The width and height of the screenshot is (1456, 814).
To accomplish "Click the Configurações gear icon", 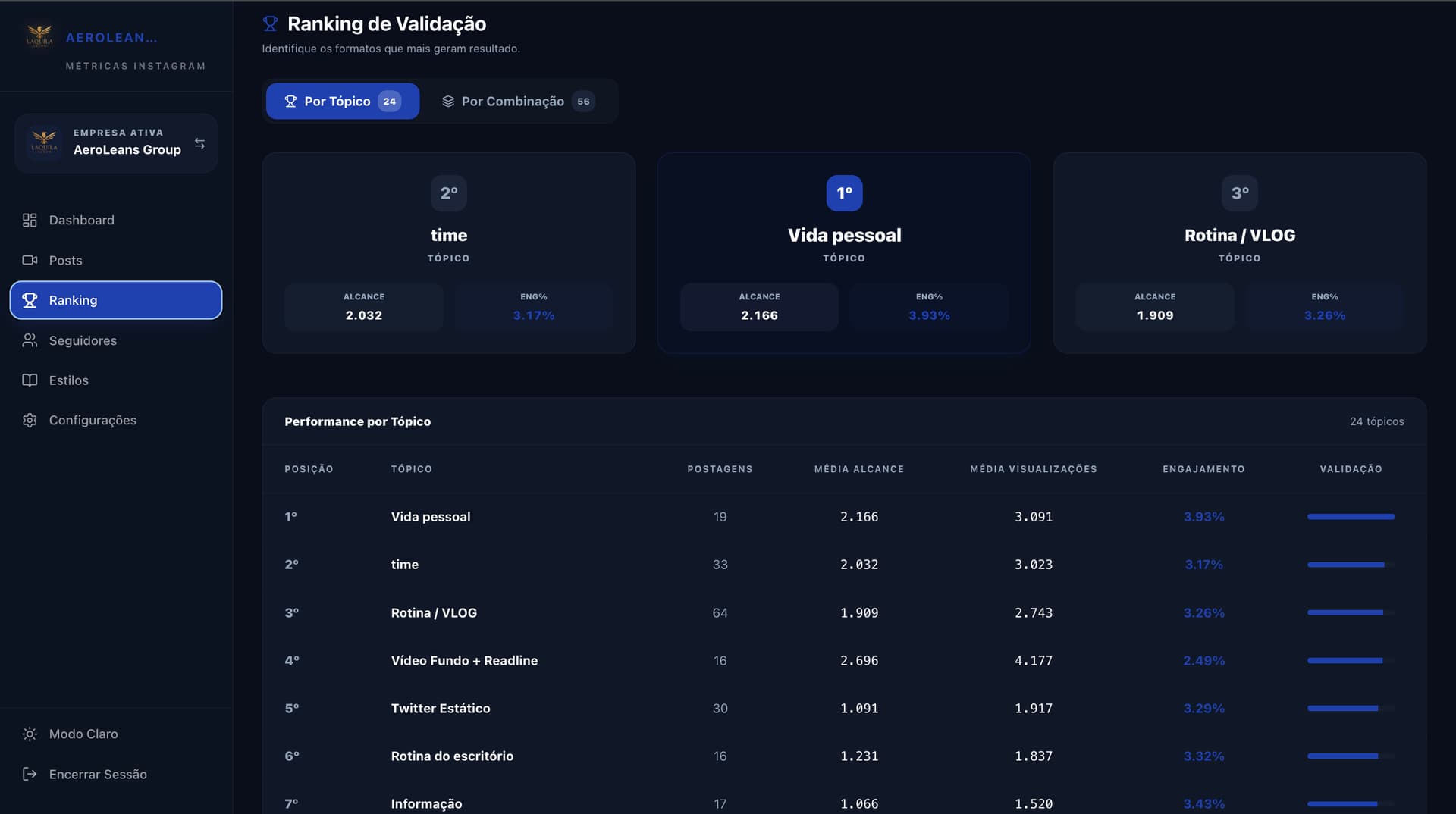I will [30, 420].
